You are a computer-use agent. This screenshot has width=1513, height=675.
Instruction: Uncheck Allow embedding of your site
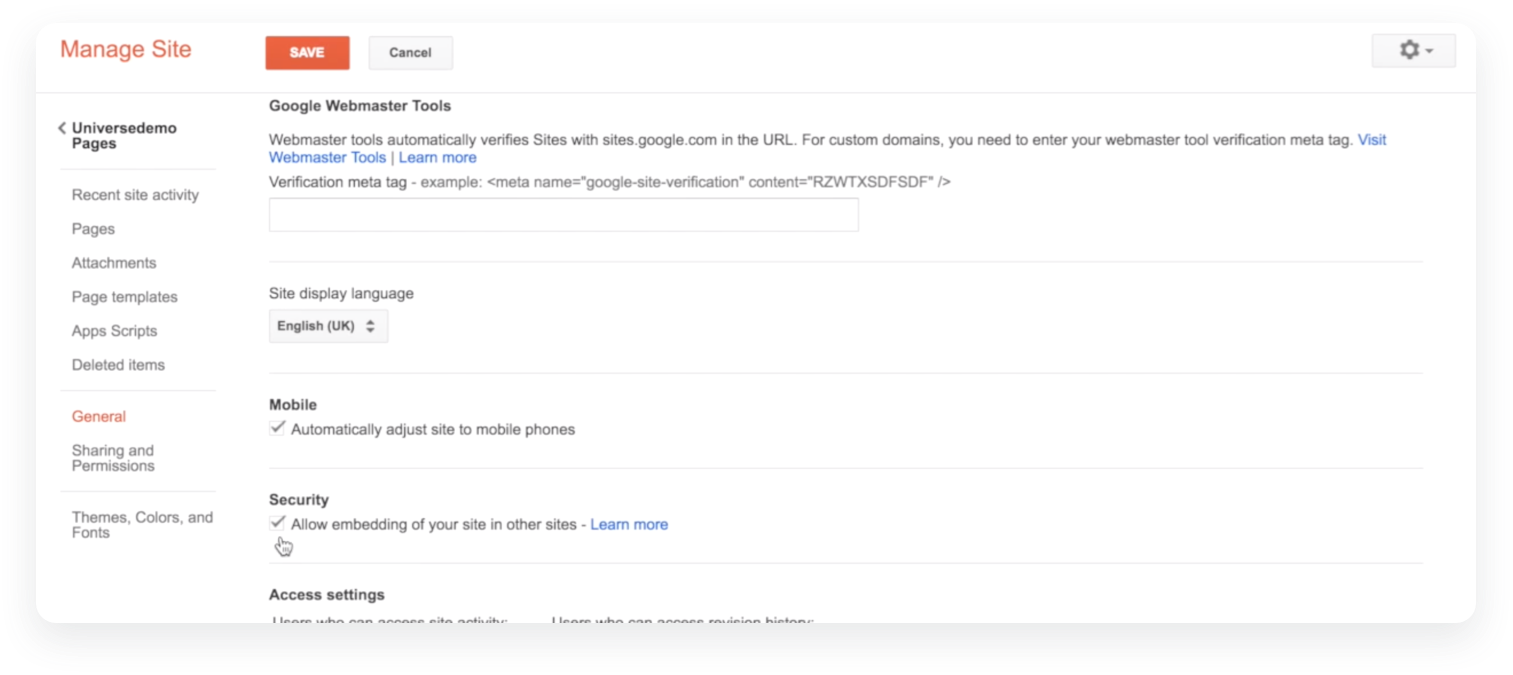point(278,524)
